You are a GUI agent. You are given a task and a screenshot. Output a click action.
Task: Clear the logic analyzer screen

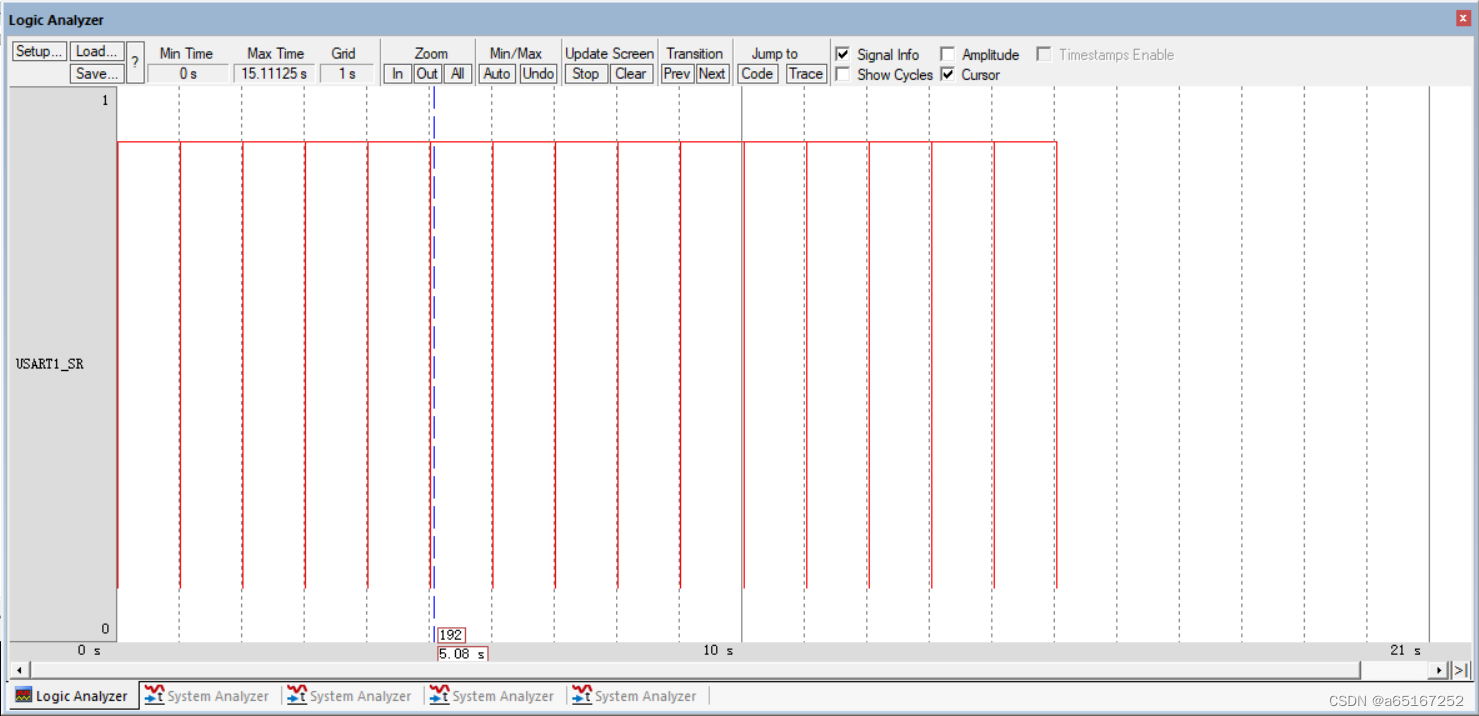pyautogui.click(x=631, y=74)
